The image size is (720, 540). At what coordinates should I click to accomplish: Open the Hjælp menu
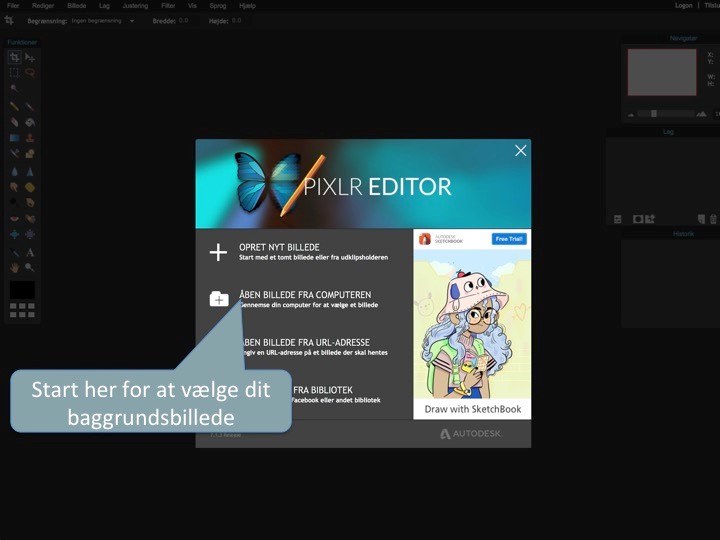247,6
